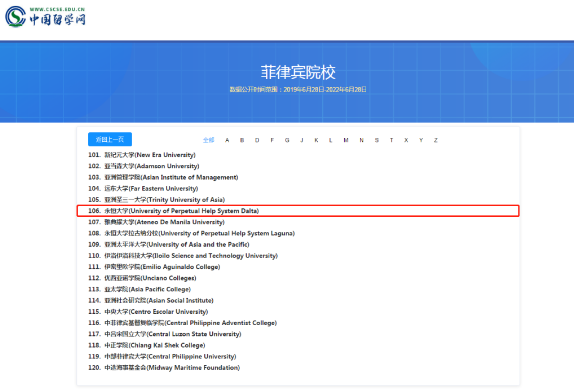Open entry 115 Centro Escolar University

click(148, 312)
